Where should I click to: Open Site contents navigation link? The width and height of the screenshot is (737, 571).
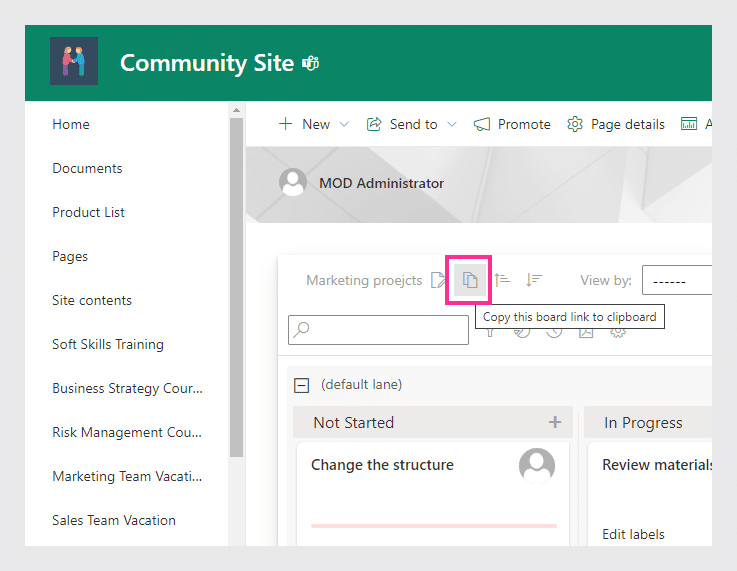tap(92, 300)
